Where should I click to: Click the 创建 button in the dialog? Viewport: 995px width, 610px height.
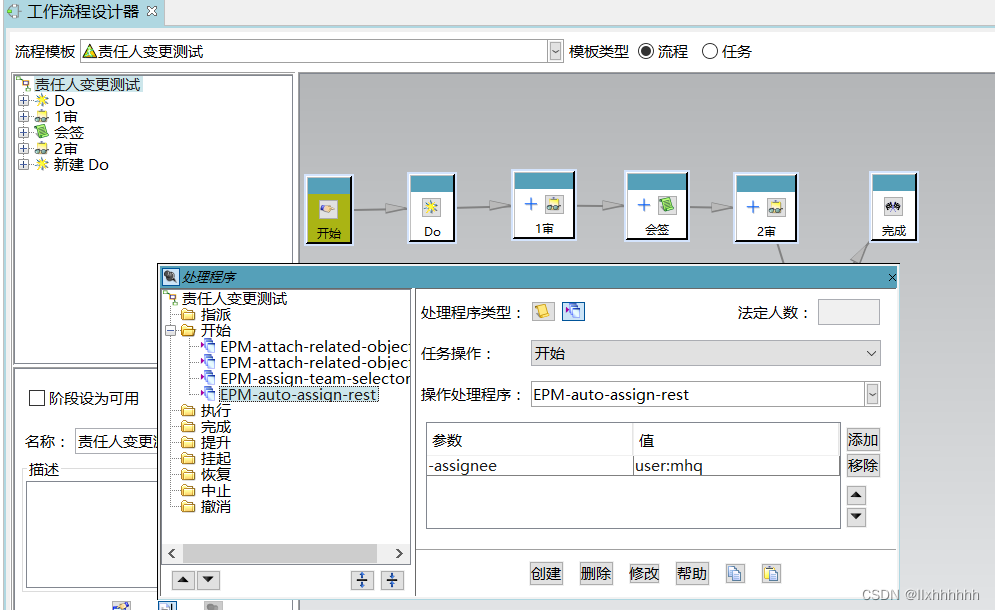546,573
